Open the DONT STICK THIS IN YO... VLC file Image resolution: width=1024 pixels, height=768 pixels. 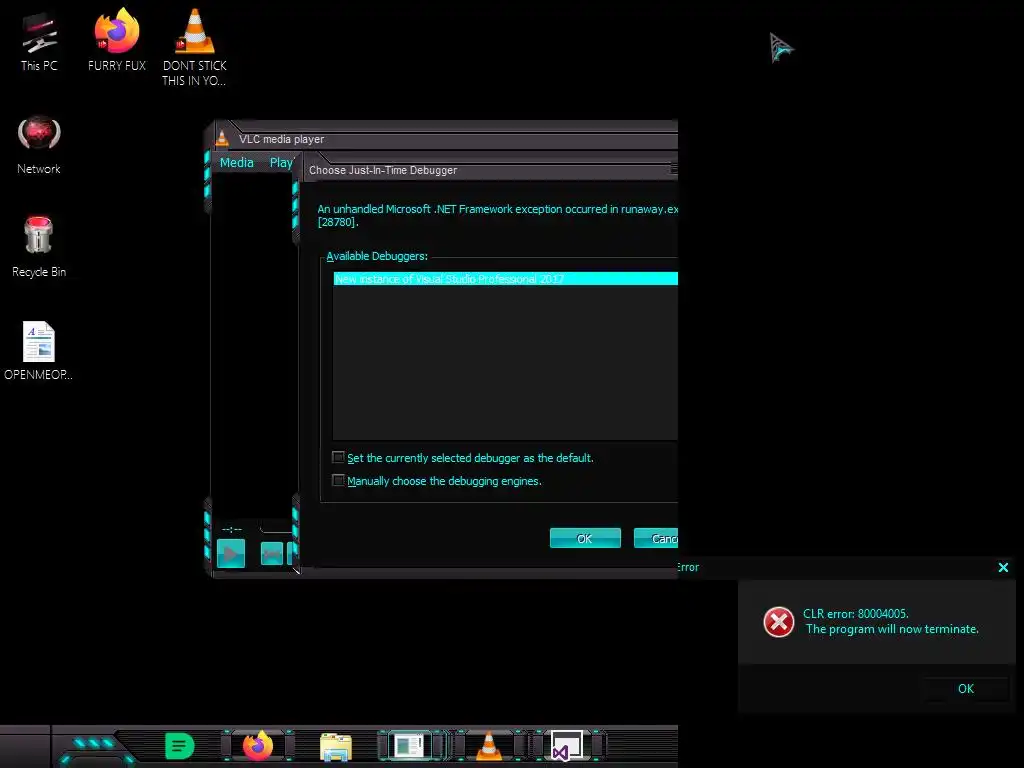(x=195, y=48)
